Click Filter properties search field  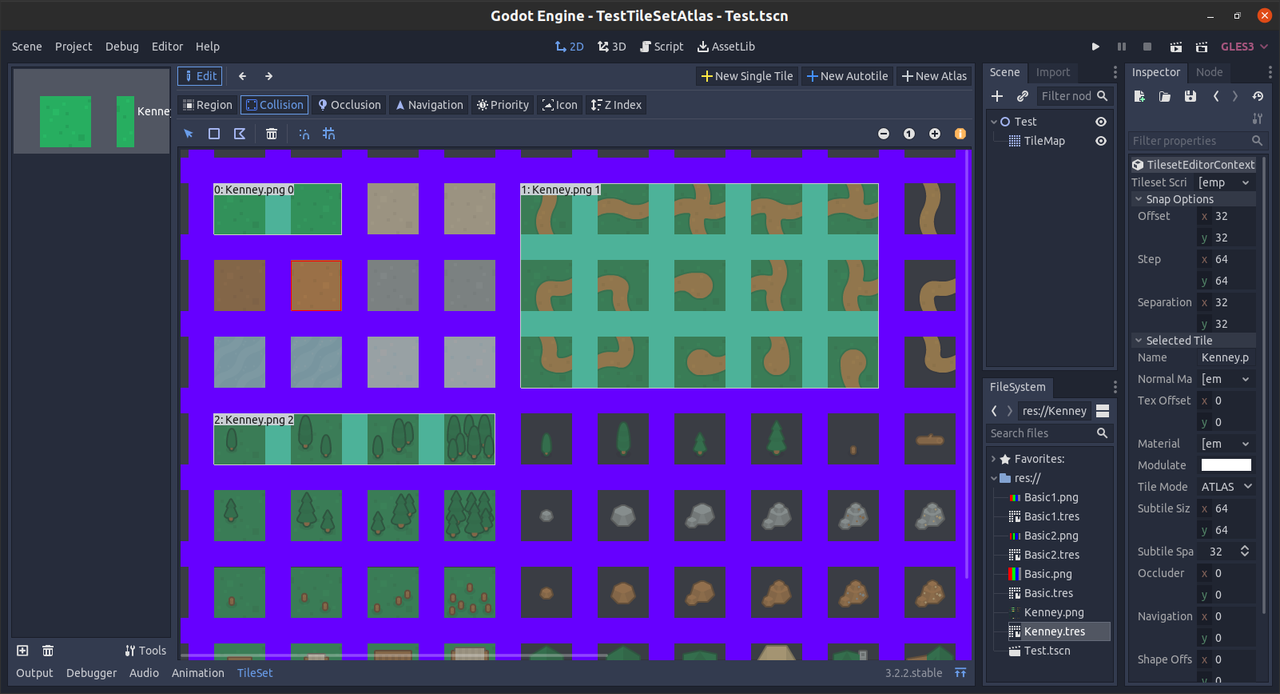tap(1196, 141)
